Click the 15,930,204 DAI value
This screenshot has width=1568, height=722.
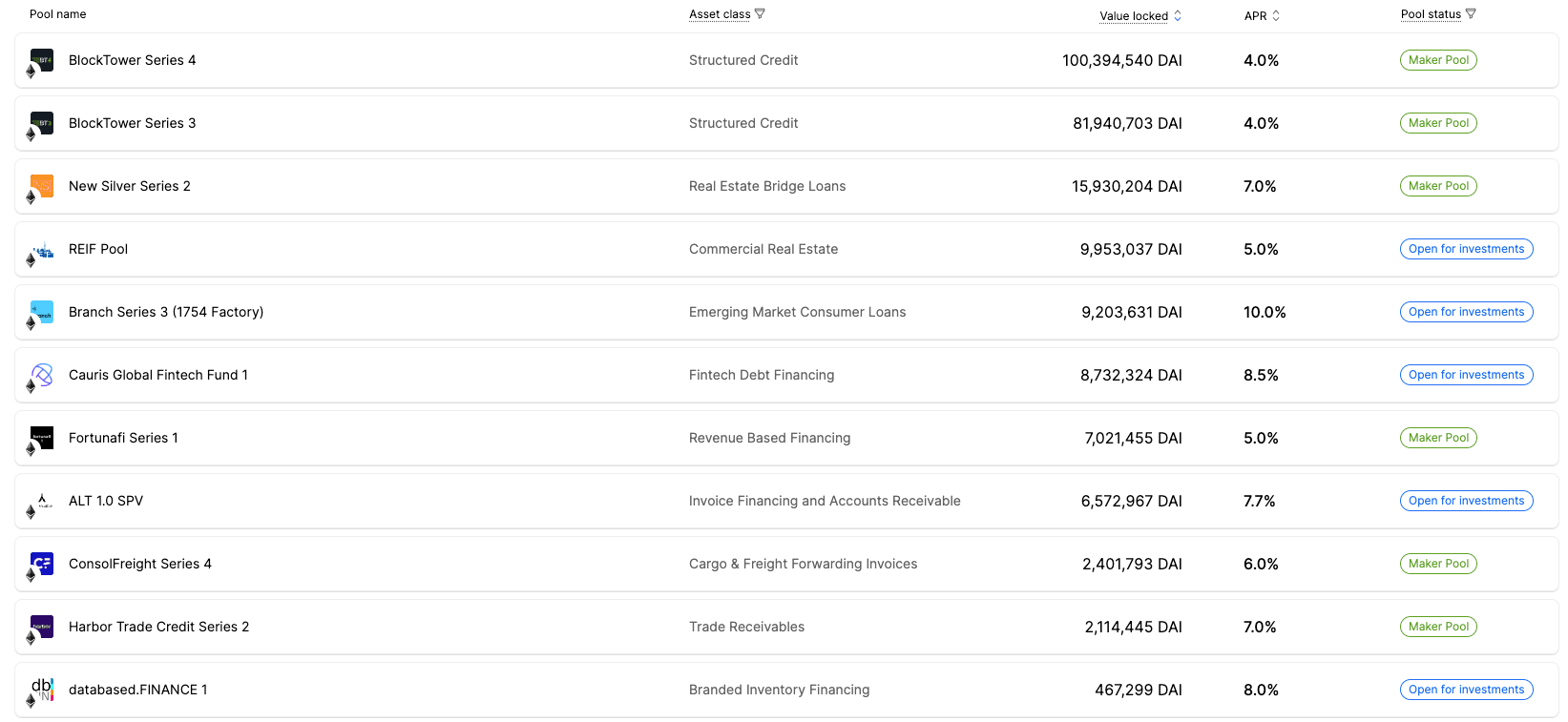point(1127,186)
